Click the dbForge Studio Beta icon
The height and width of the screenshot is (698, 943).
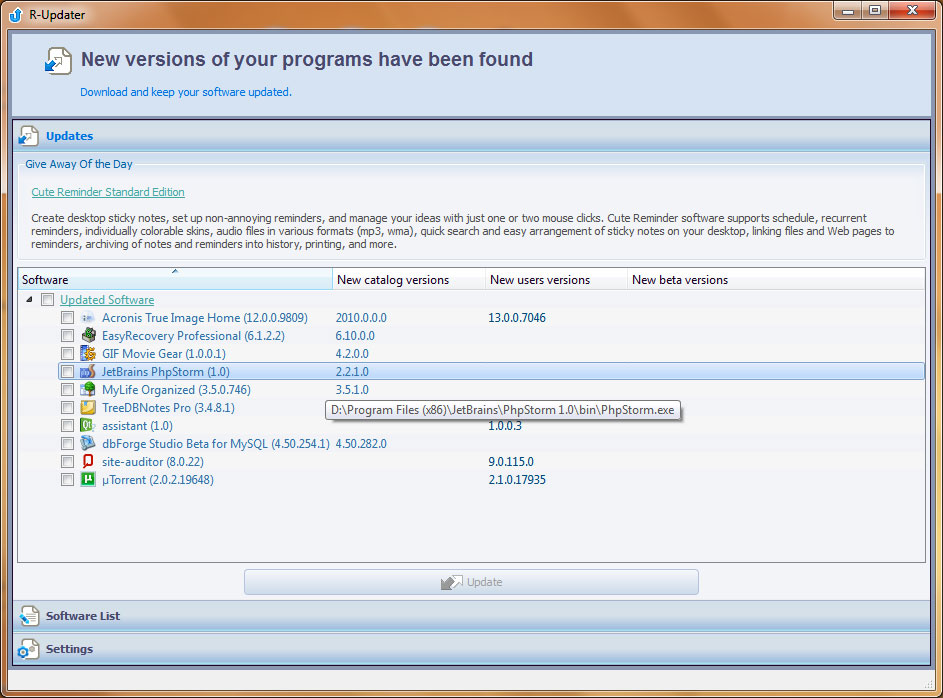click(x=88, y=444)
